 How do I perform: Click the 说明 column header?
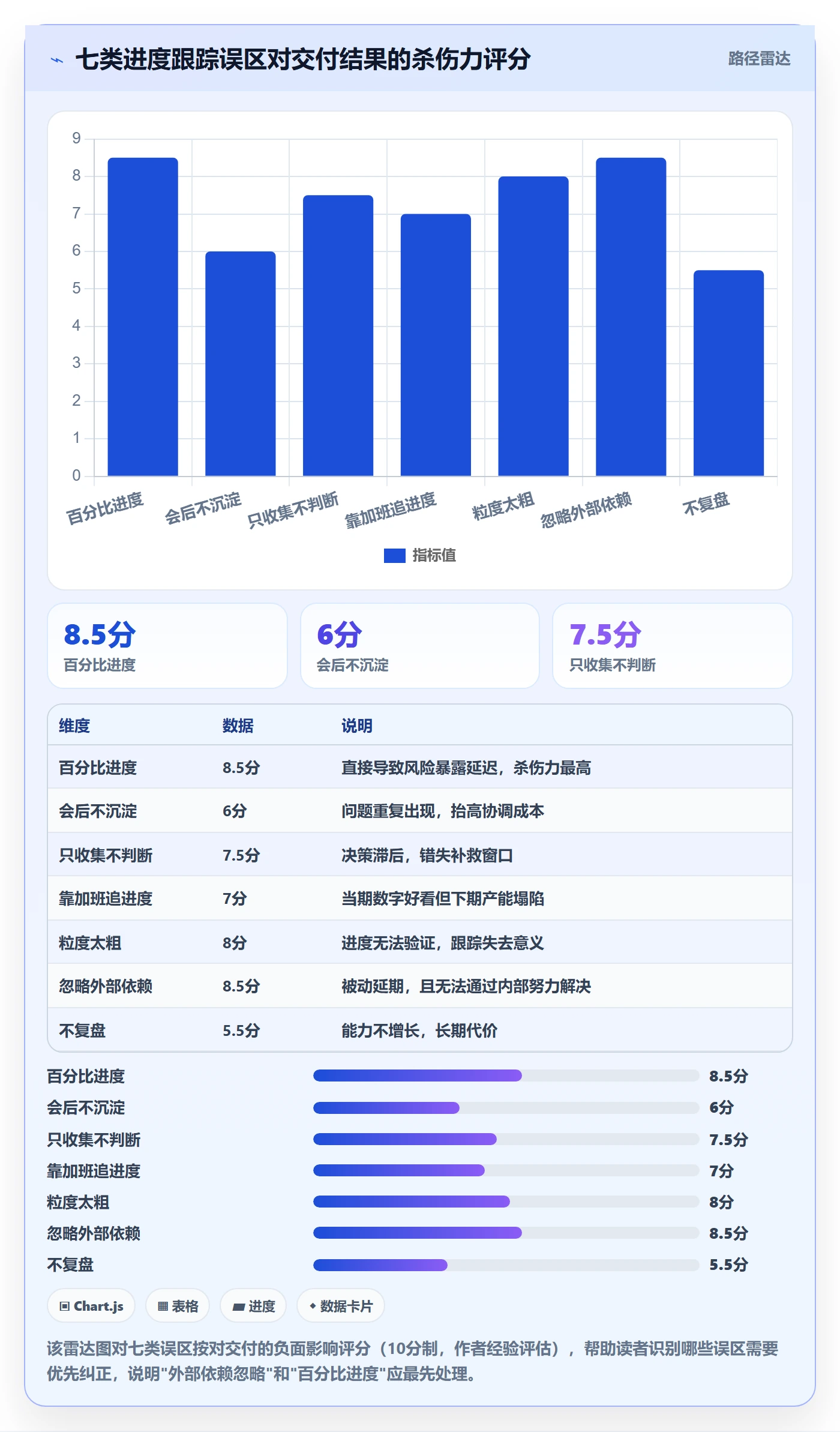pyautogui.click(x=357, y=726)
